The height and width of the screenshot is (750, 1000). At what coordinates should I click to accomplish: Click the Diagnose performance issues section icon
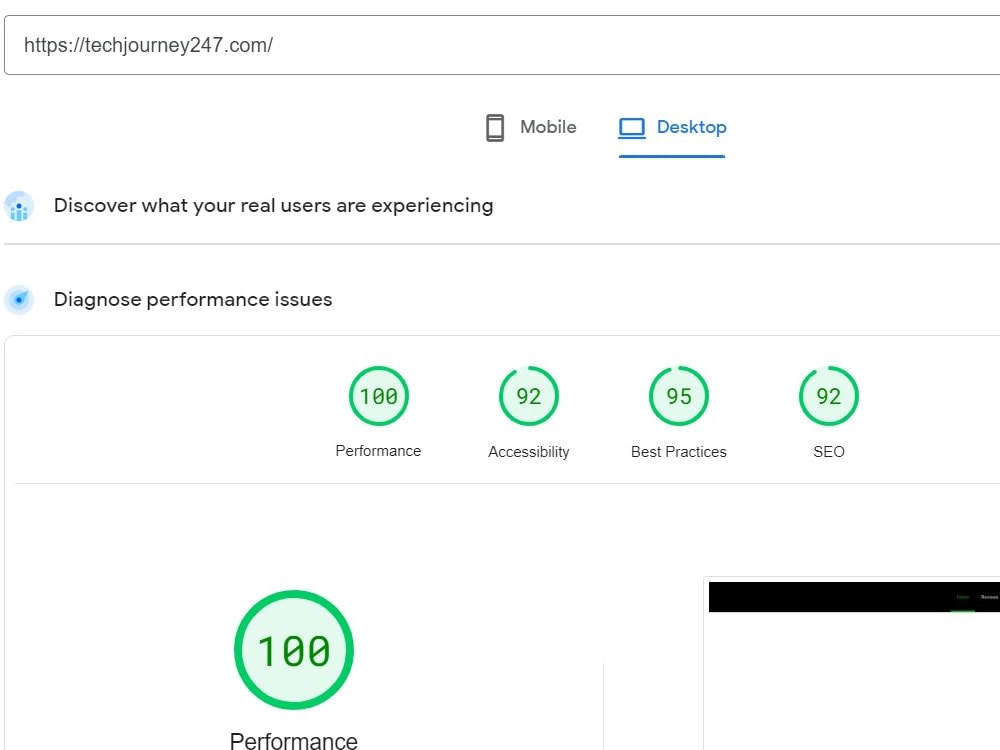point(19,299)
